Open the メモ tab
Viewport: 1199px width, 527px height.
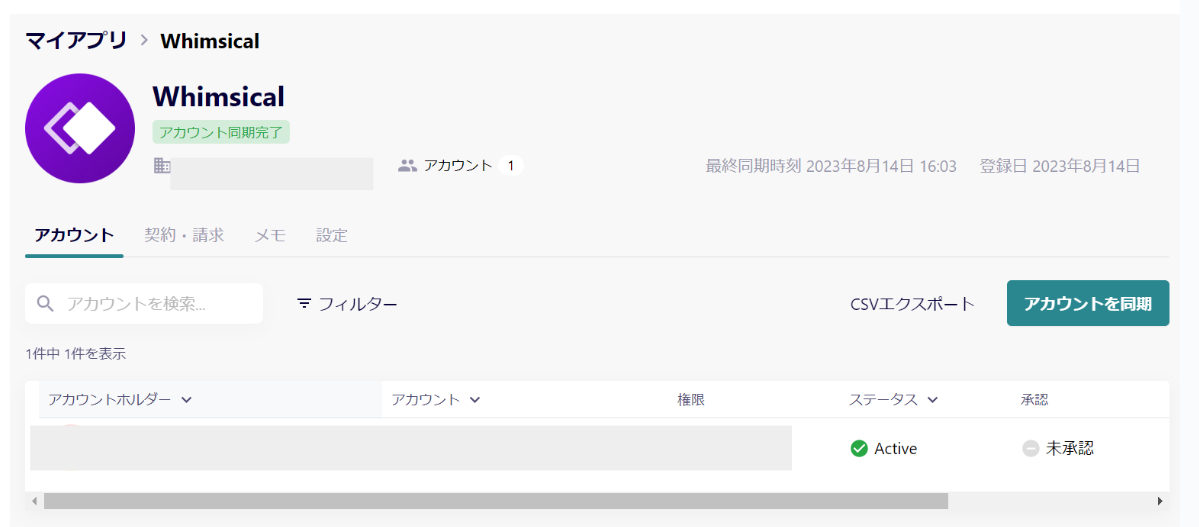[x=270, y=235]
